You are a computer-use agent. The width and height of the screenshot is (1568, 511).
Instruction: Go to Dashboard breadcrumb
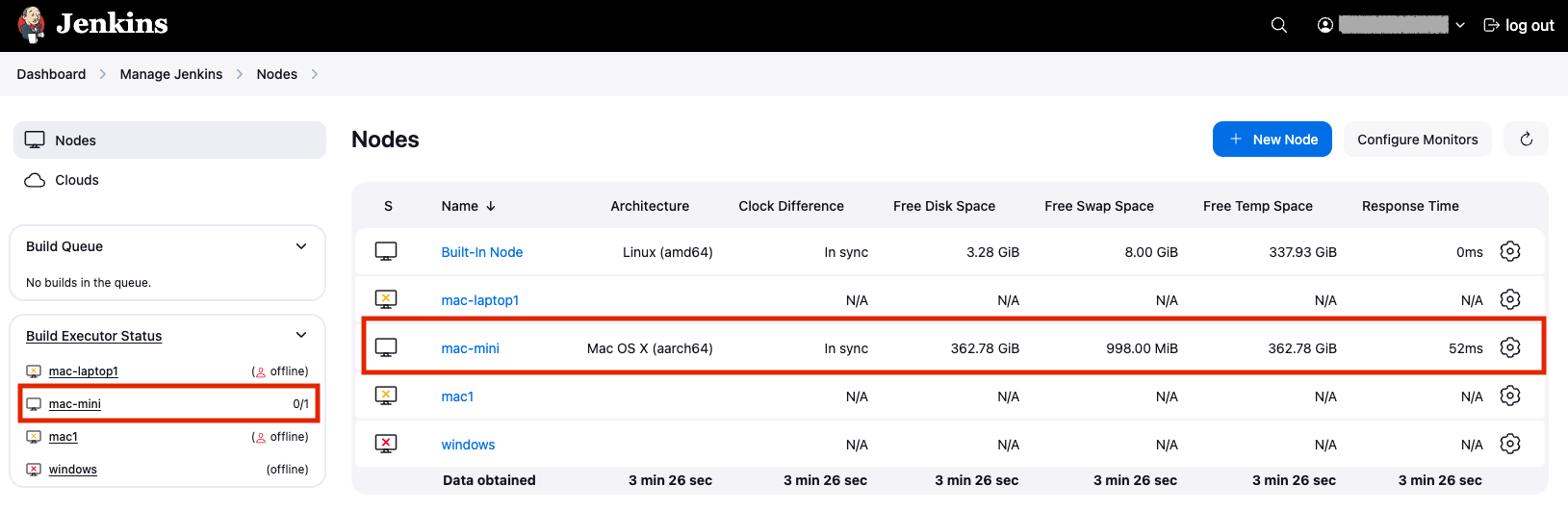click(51, 74)
